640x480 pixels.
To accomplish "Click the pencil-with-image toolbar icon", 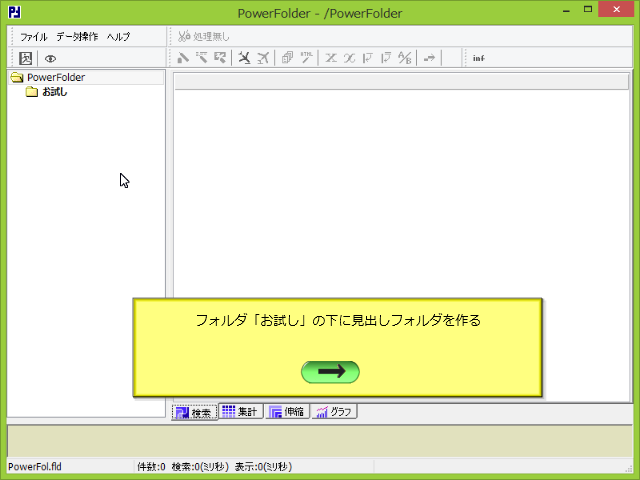I will (220, 58).
